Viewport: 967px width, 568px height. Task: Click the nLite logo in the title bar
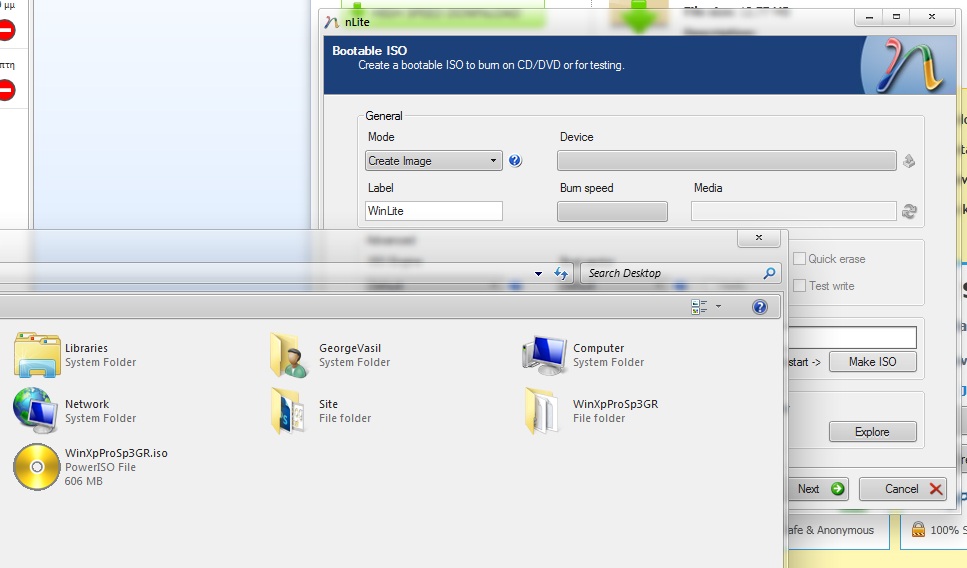[x=331, y=22]
